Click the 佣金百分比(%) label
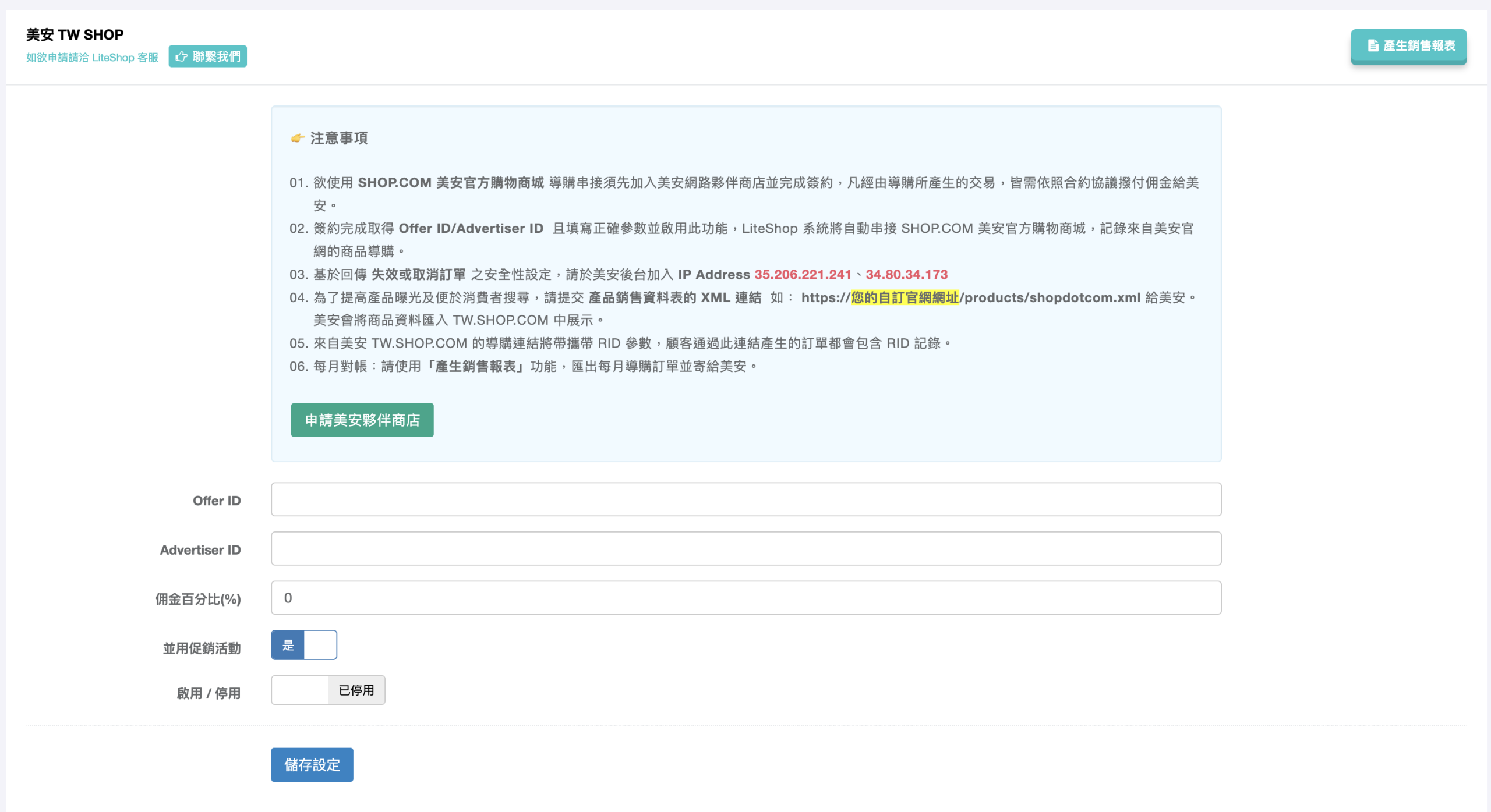This screenshot has width=1491, height=812. [198, 599]
